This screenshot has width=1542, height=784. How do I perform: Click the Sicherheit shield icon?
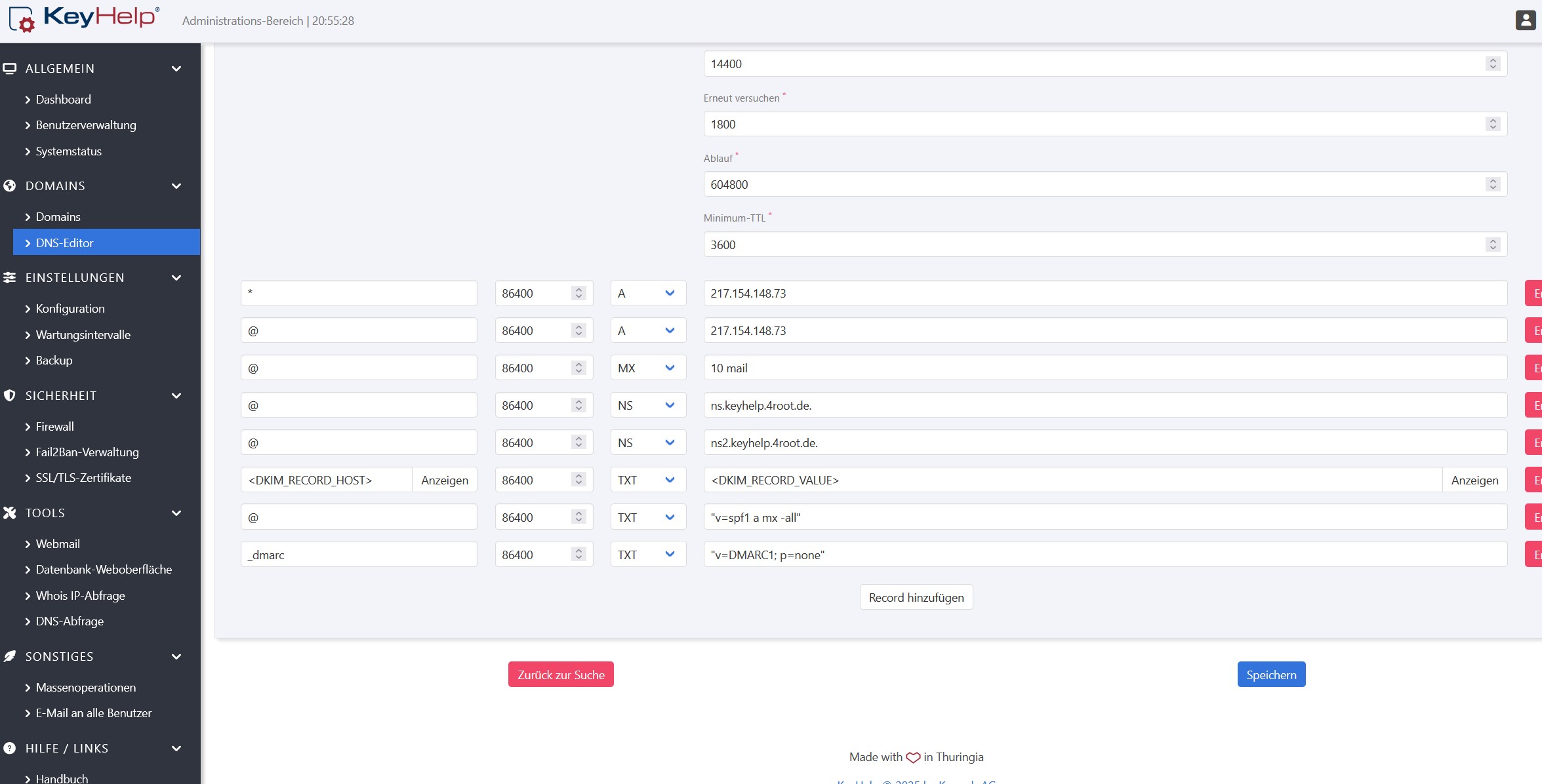[x=10, y=395]
